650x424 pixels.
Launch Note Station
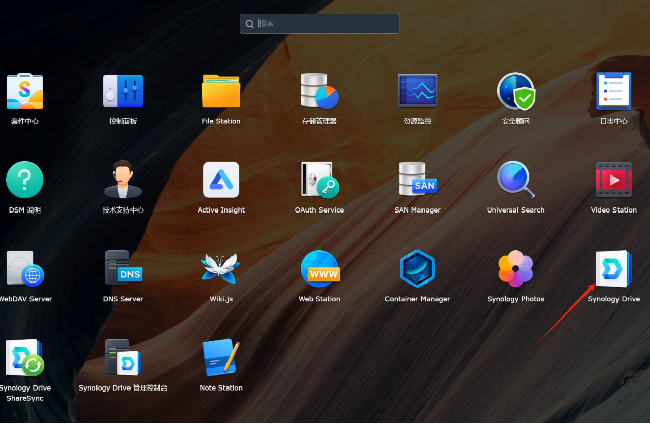click(221, 358)
